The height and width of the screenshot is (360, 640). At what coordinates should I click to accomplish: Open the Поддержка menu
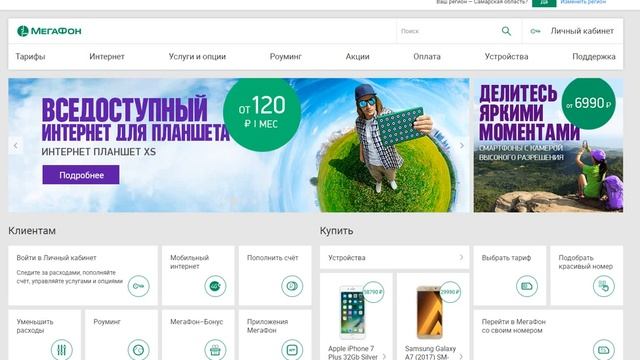594,57
